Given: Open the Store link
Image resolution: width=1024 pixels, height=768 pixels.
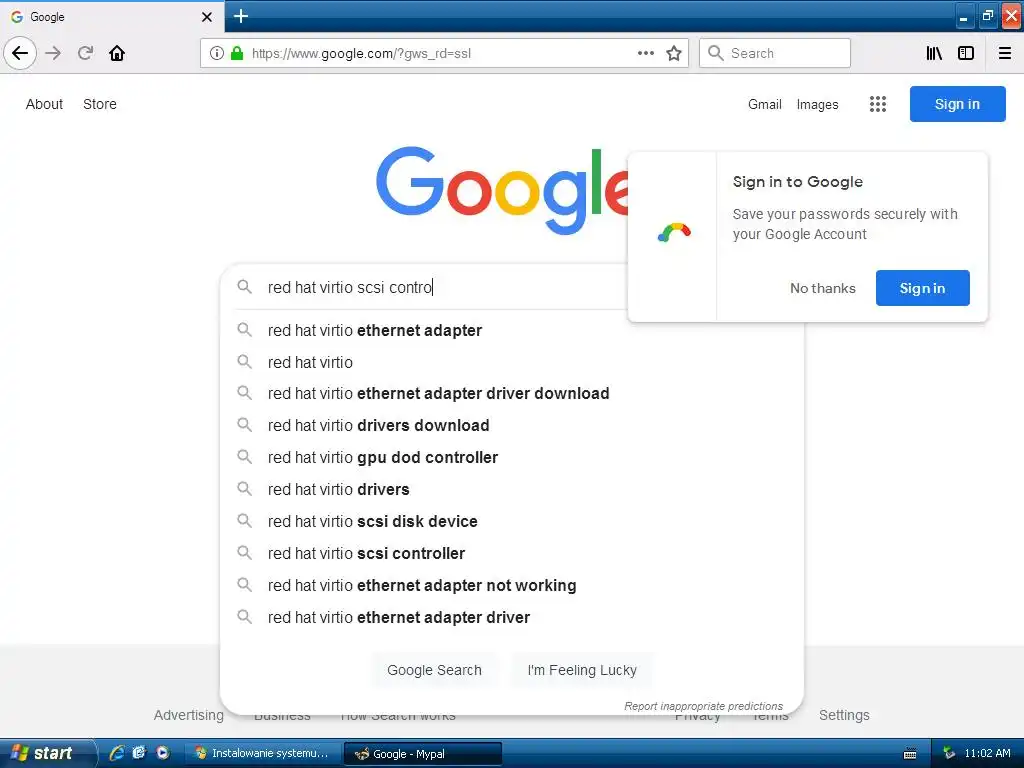Looking at the screenshot, I should (x=100, y=104).
